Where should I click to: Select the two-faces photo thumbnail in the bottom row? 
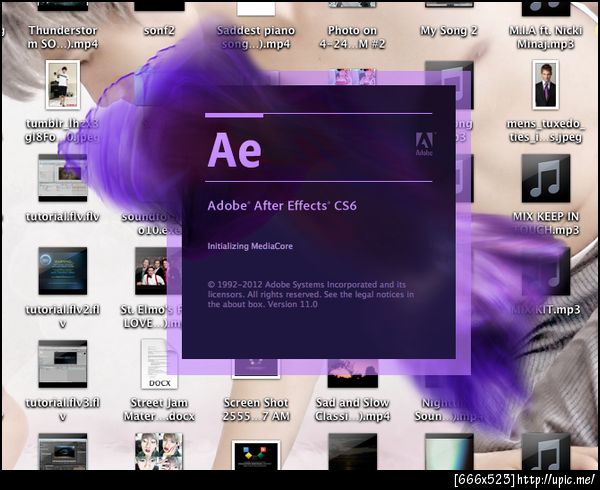(x=159, y=451)
